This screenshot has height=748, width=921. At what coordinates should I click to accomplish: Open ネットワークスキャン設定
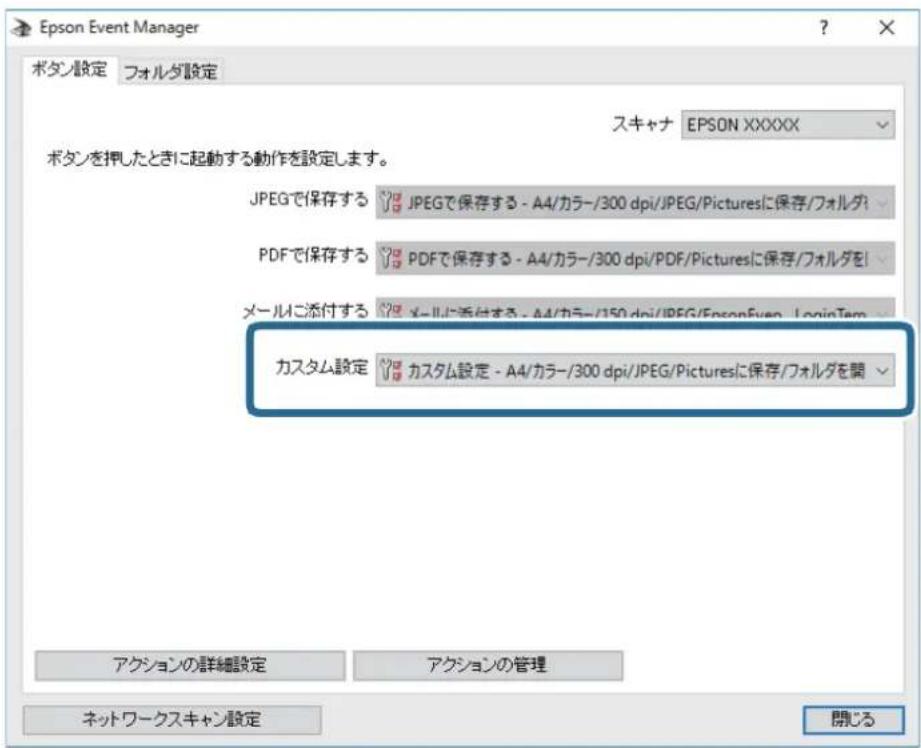click(172, 719)
